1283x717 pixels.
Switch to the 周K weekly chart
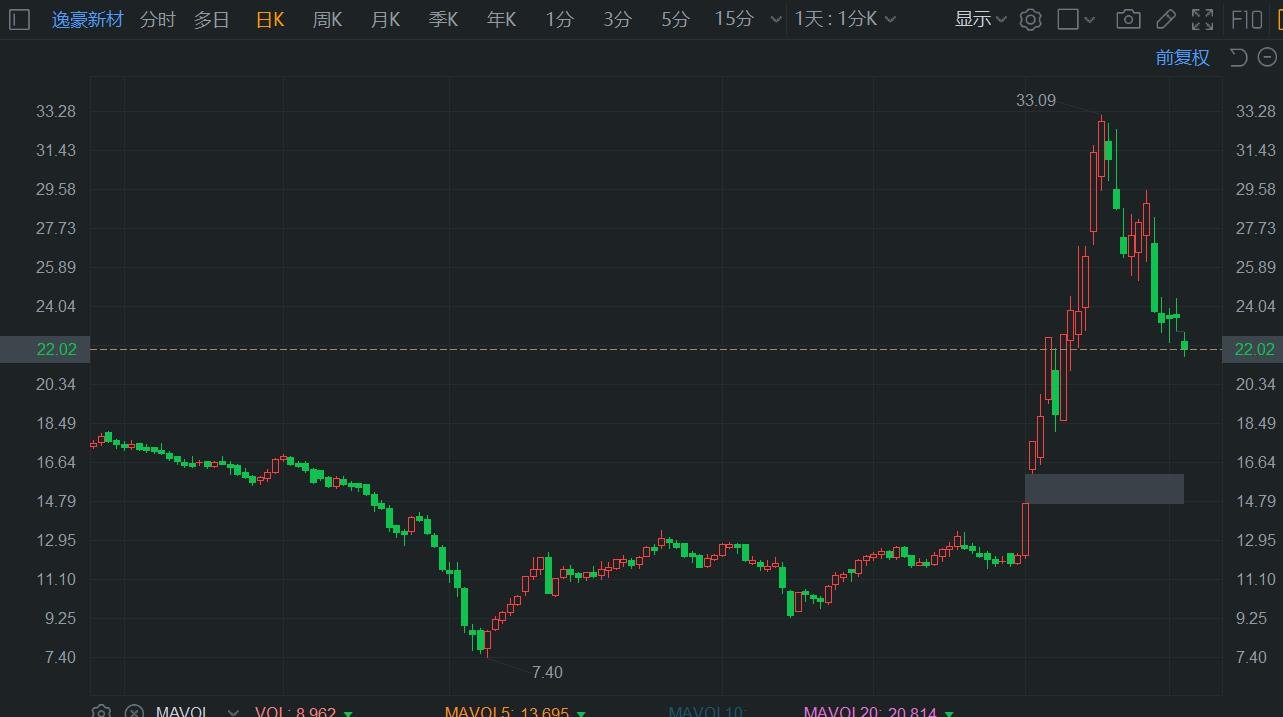click(x=327, y=19)
